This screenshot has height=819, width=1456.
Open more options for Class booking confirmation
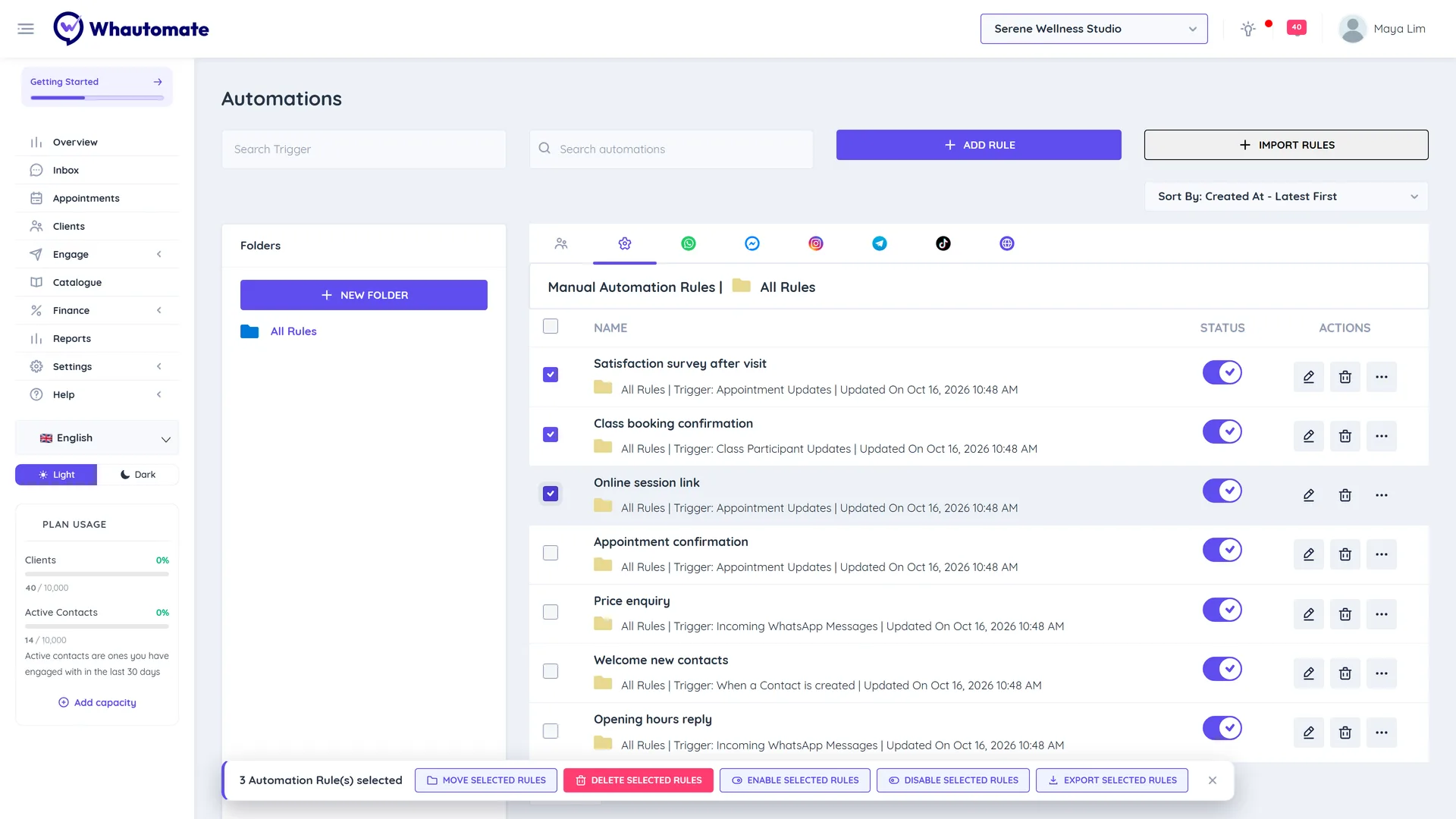point(1382,436)
